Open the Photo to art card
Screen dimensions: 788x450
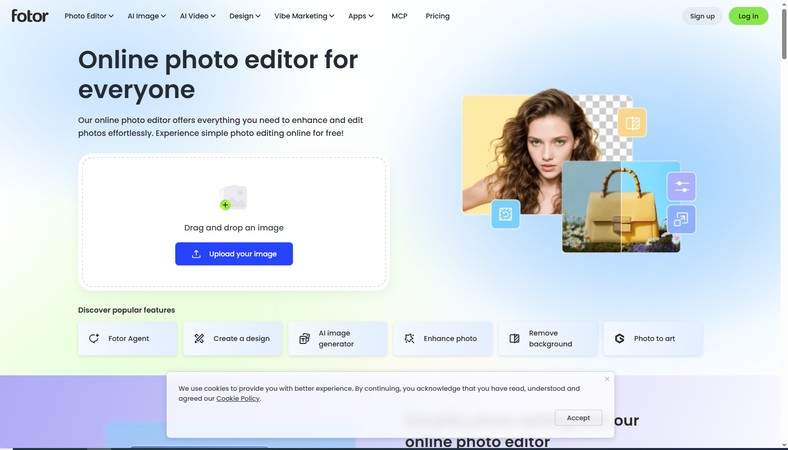(653, 338)
